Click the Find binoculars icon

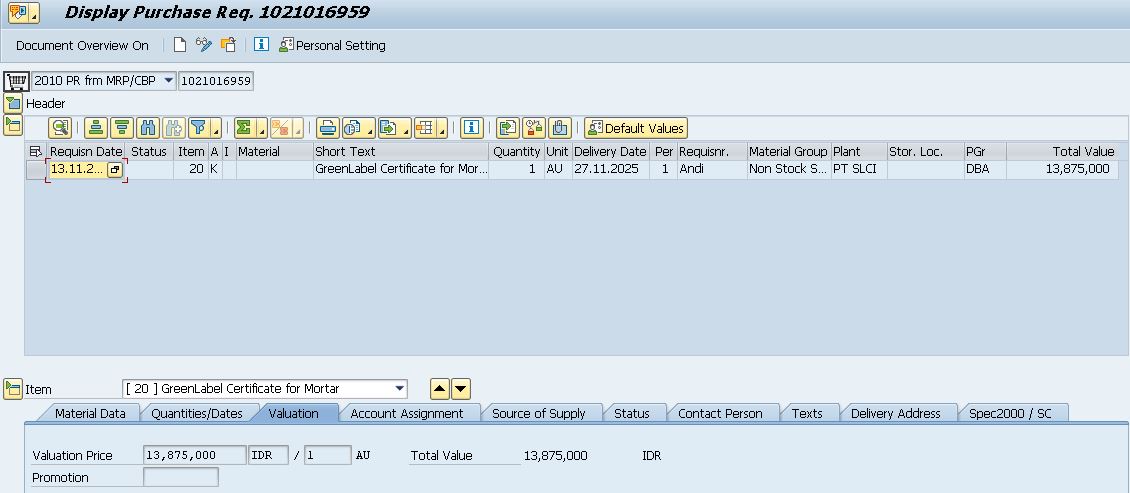pos(148,128)
